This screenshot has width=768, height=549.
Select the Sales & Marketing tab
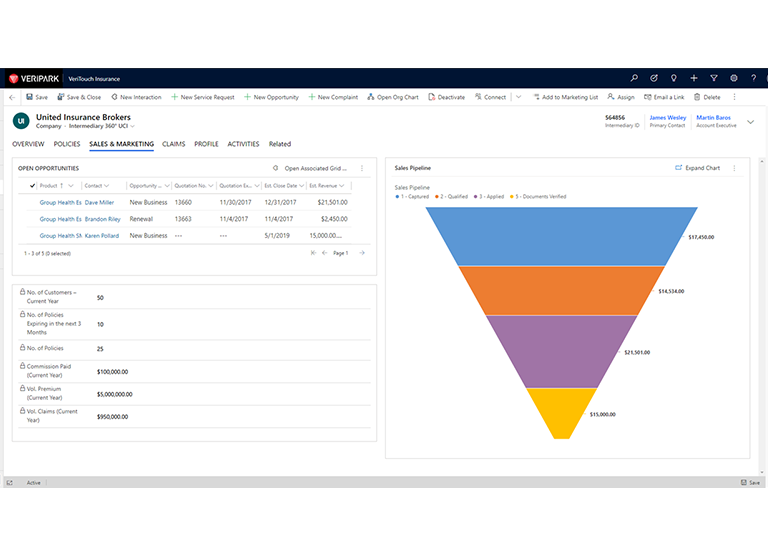(121, 144)
